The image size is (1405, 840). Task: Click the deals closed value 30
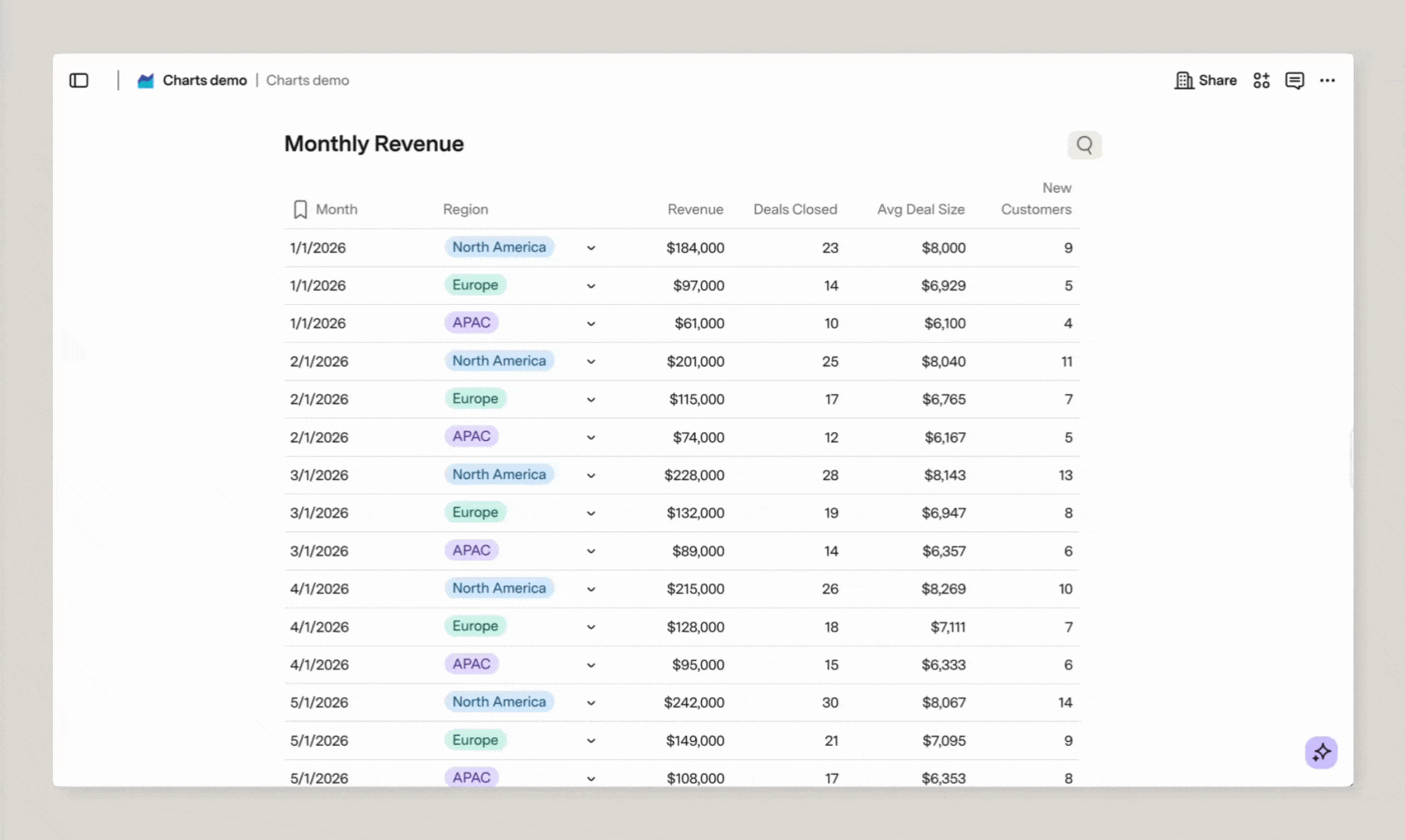830,703
